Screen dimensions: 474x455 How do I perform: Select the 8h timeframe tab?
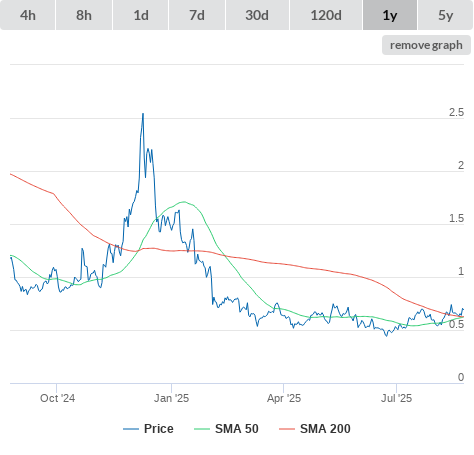click(x=84, y=15)
